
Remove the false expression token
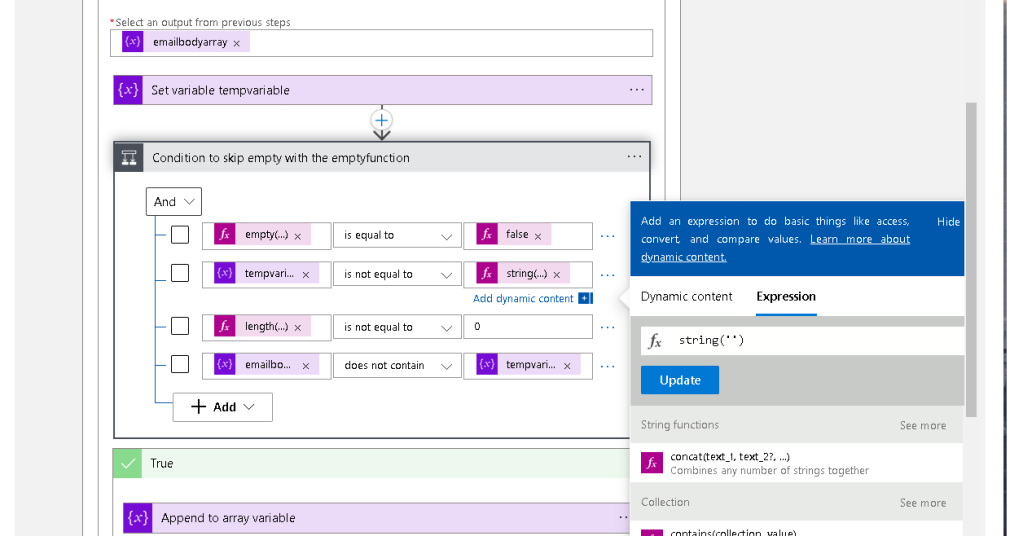click(538, 236)
